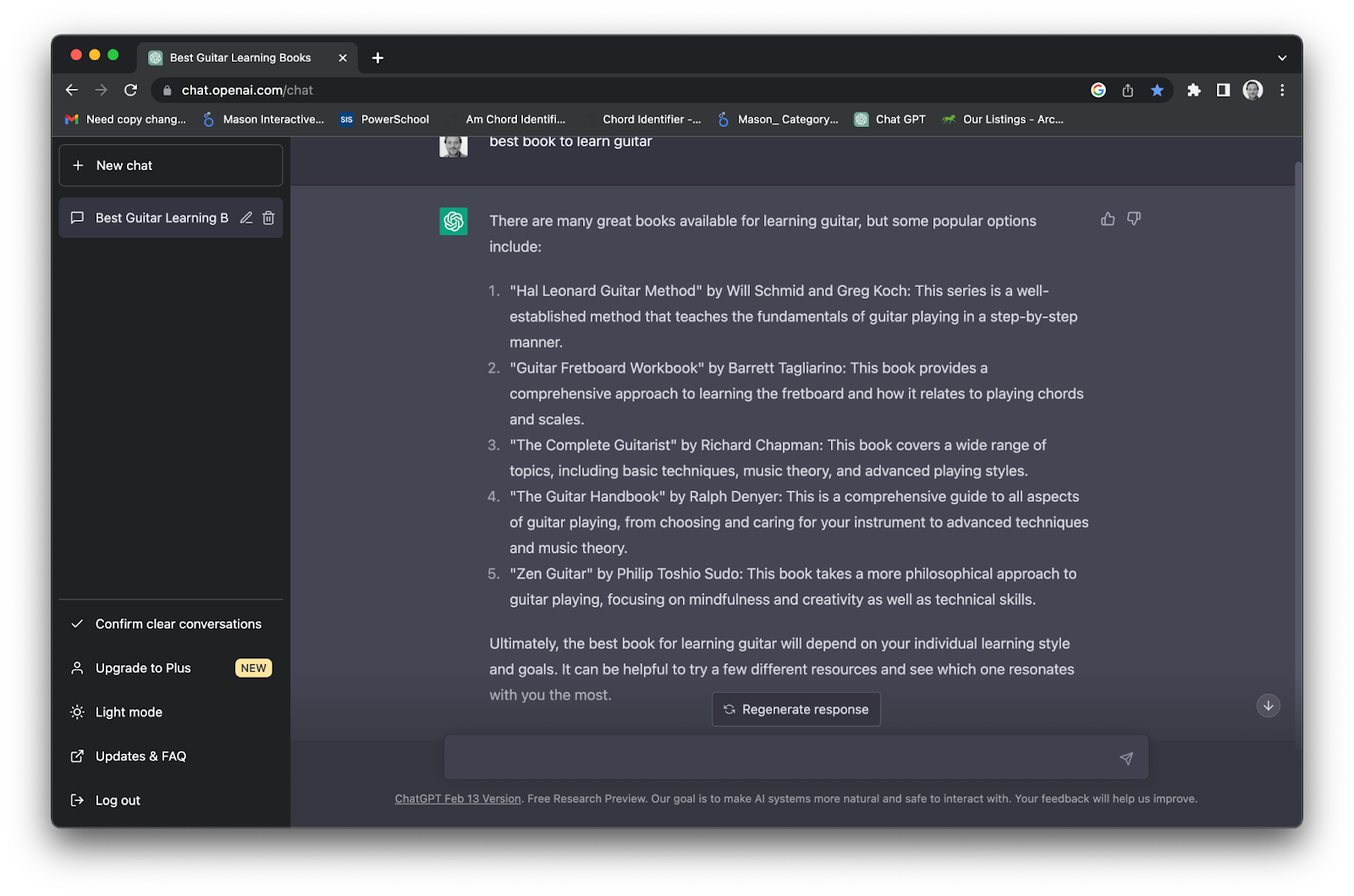The image size is (1354, 896).
Task: Open the Mason Interactive bookmark
Action: [263, 119]
